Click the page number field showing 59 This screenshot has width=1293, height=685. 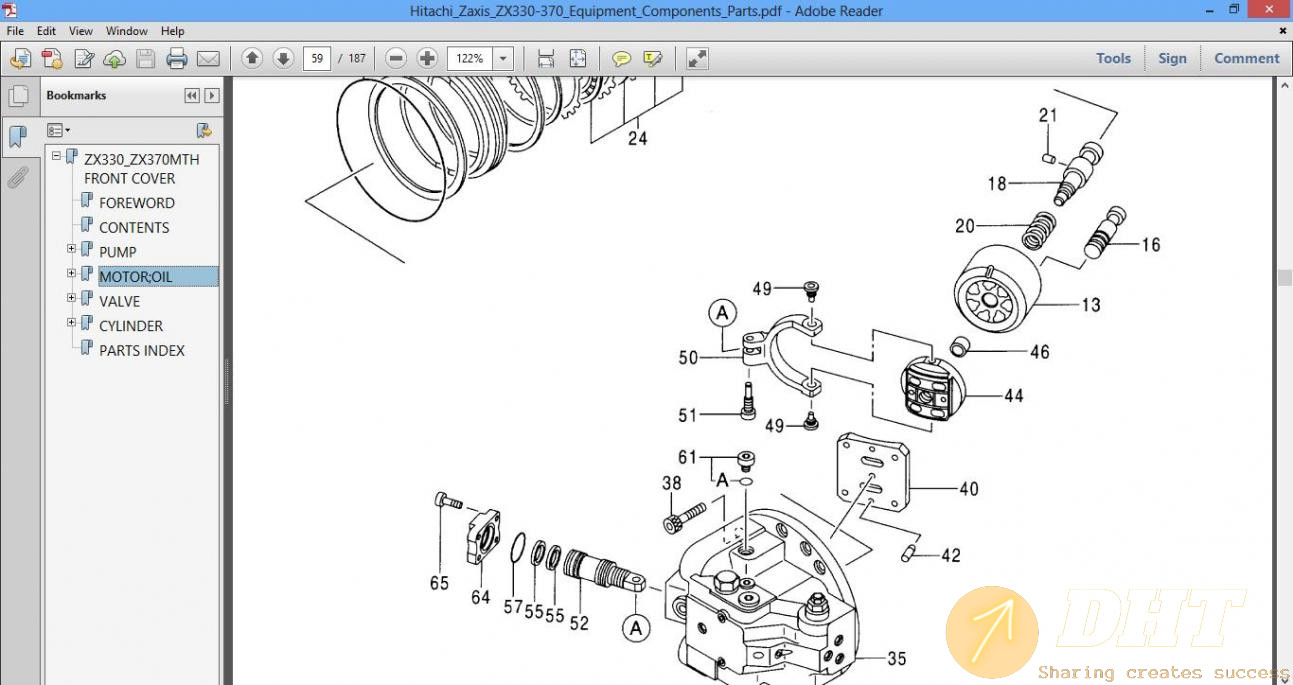[x=317, y=58]
